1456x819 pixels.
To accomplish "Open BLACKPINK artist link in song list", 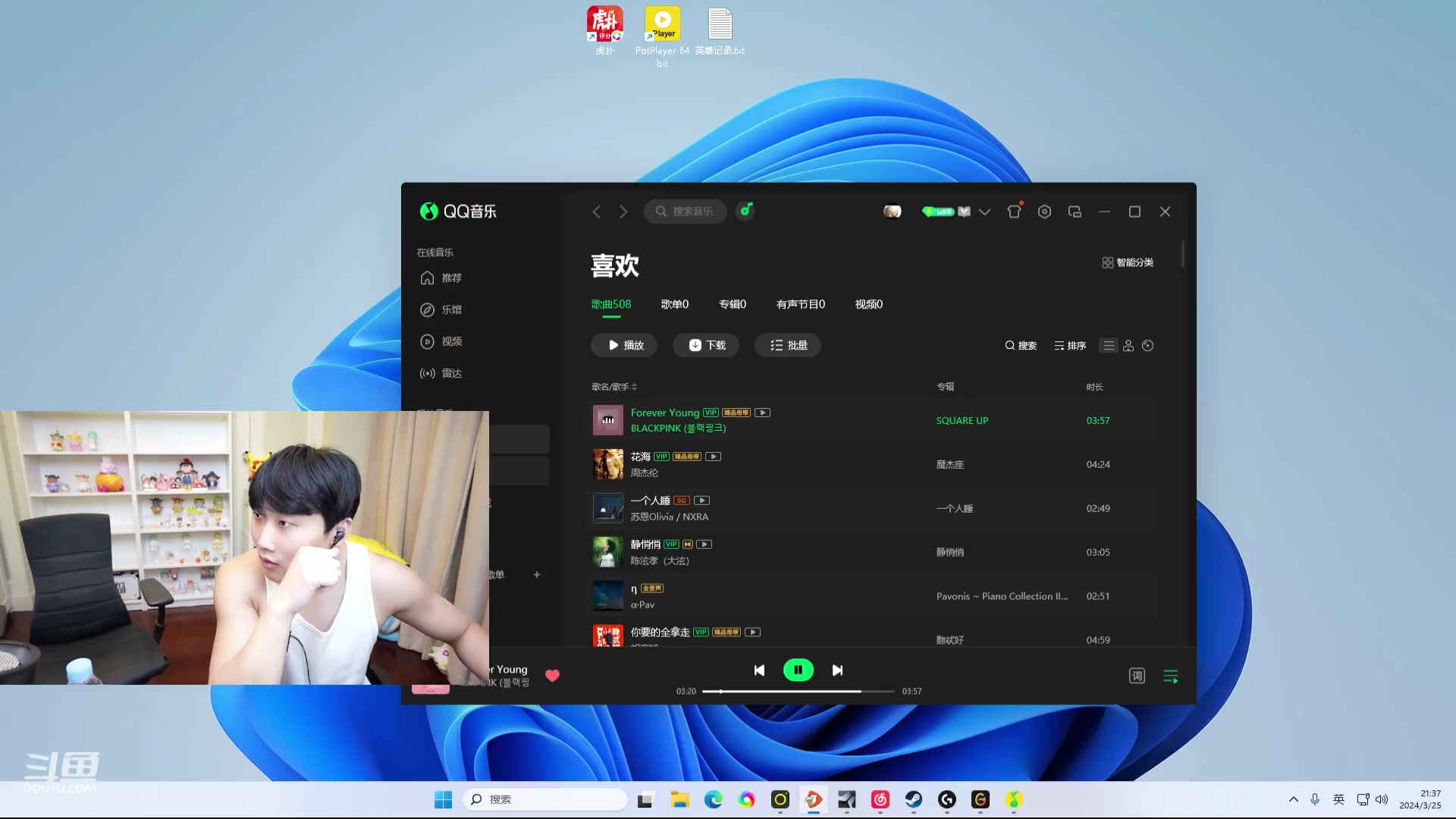I will (x=679, y=428).
